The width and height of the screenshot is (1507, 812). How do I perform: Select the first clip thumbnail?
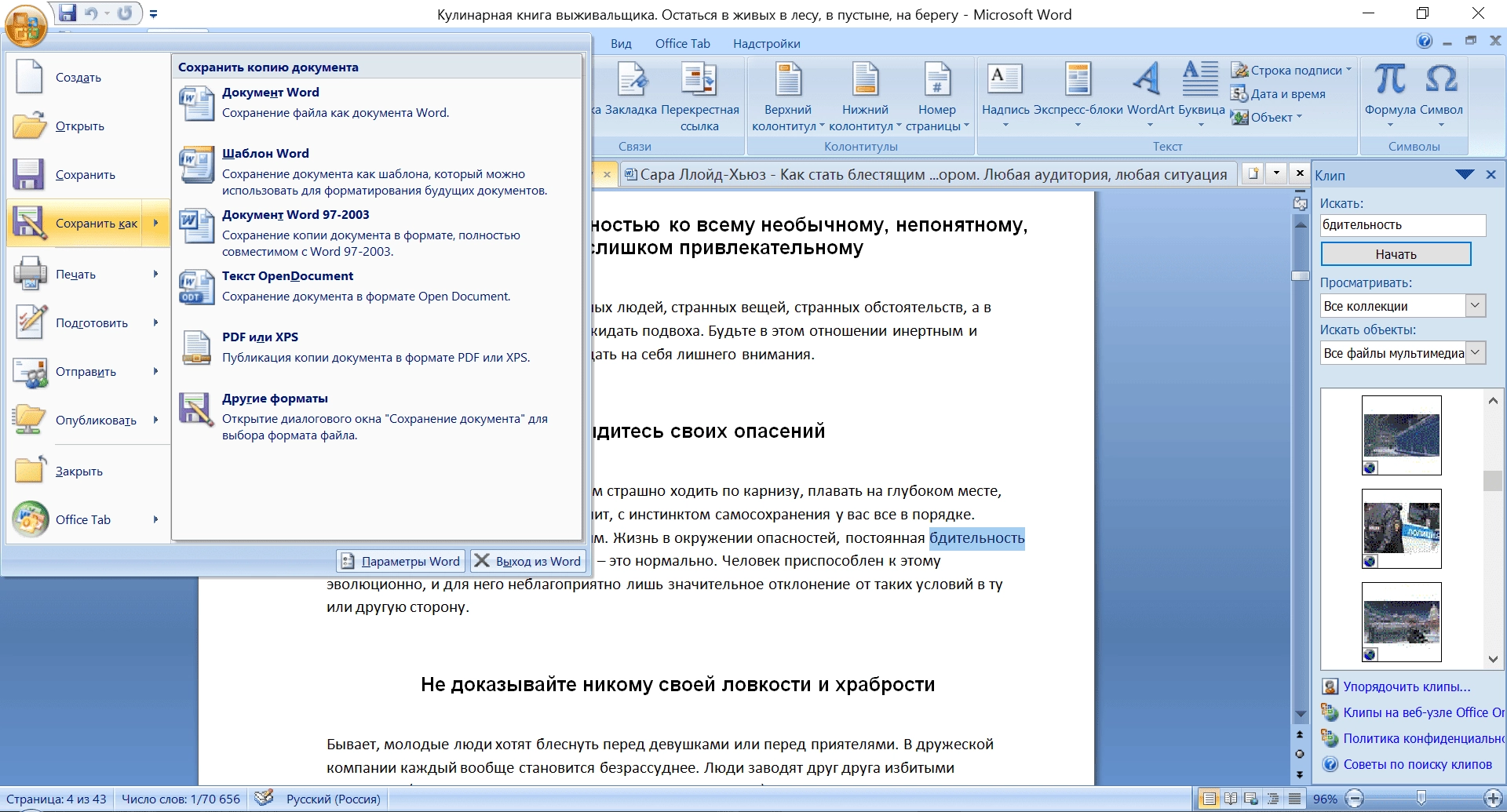pyautogui.click(x=1402, y=435)
